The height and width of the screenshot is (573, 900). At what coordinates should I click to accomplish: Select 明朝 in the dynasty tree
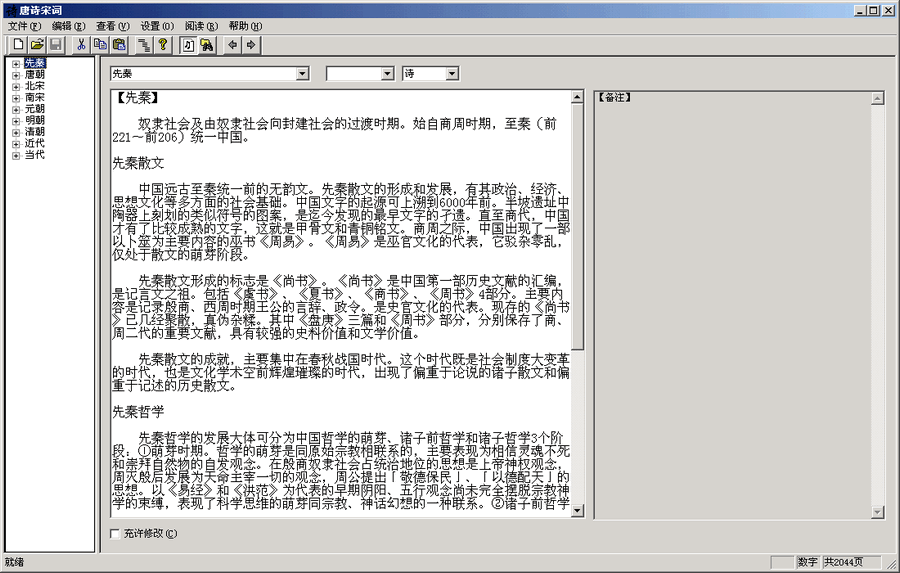coord(34,121)
